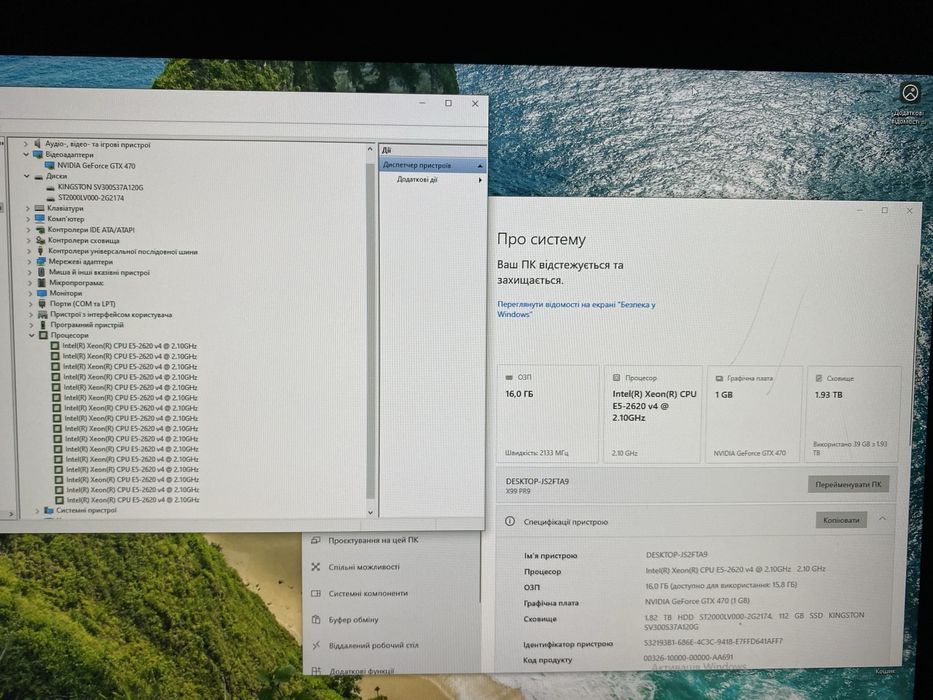
Task: Click the Програмний пристрій icon
Action: [43, 325]
